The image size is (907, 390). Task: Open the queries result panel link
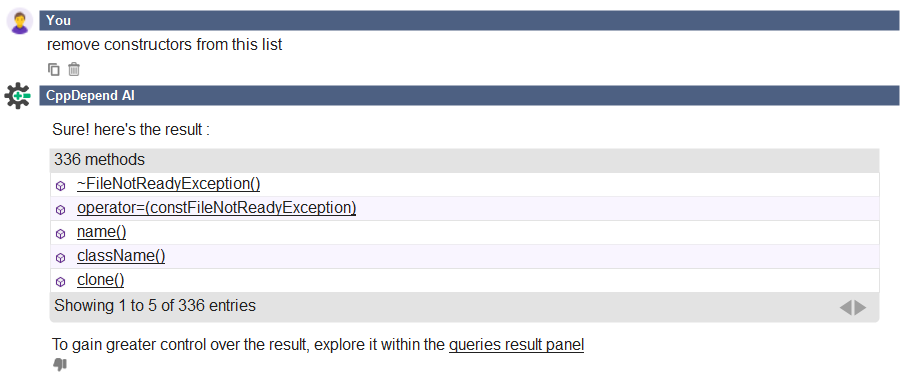click(x=517, y=345)
